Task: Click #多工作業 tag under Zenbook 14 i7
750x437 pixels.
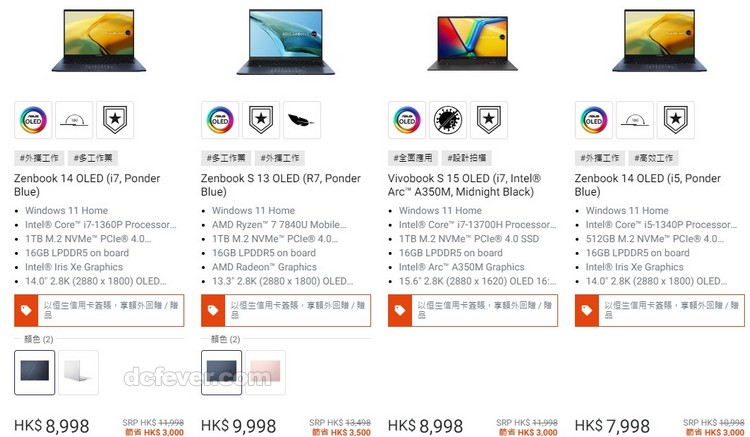Action: (x=93, y=158)
